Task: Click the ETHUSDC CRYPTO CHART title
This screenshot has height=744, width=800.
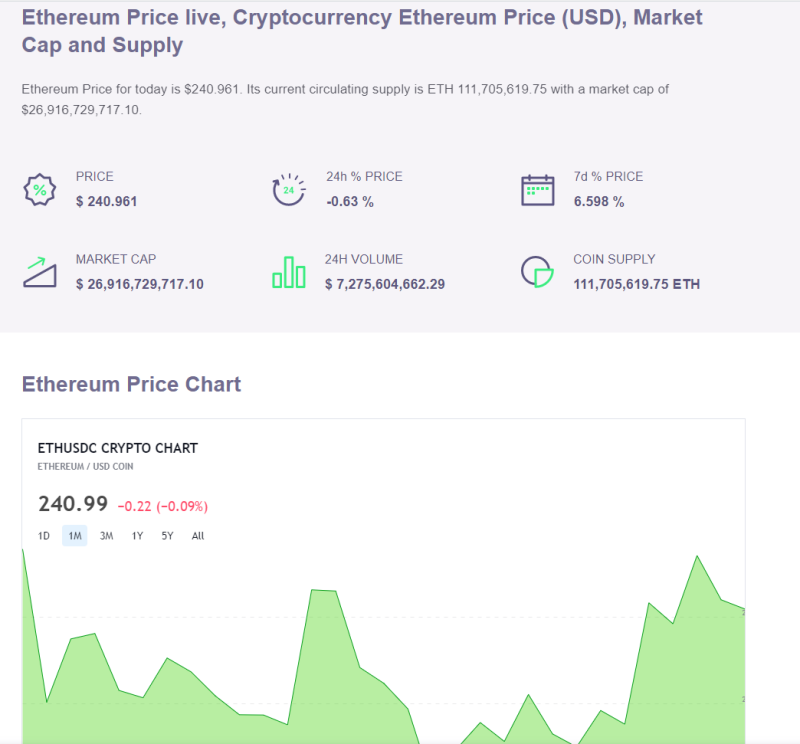Action: (x=117, y=448)
